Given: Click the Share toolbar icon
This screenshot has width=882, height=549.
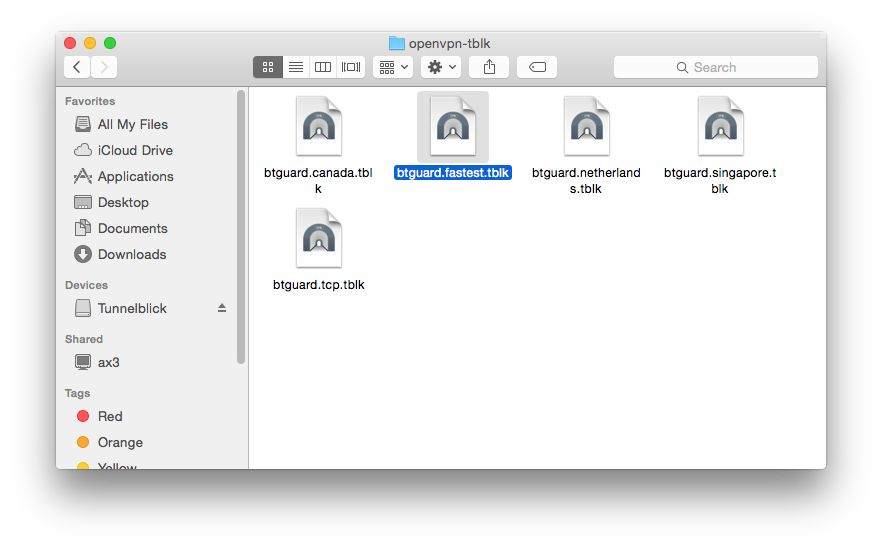Looking at the screenshot, I should (x=489, y=67).
